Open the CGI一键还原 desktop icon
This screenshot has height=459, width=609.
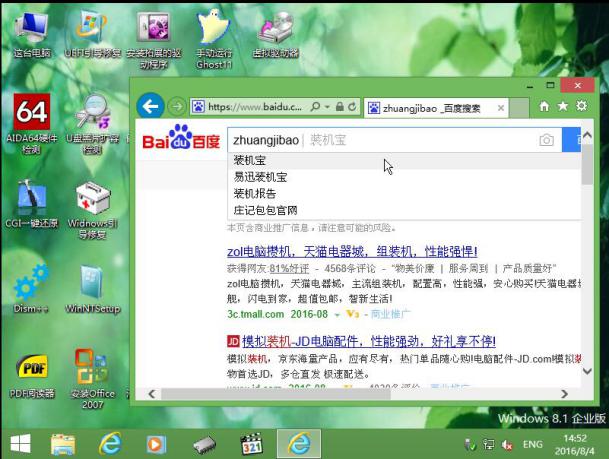(31, 203)
